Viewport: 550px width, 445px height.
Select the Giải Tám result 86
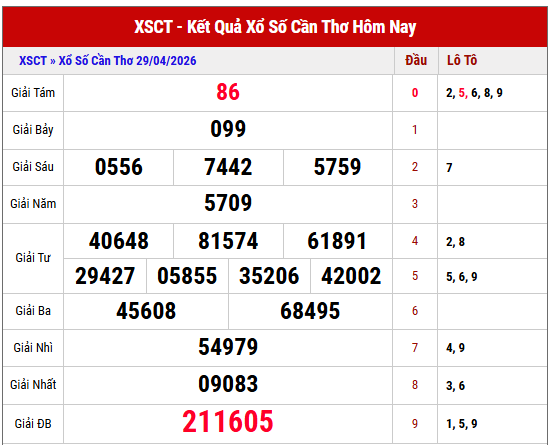(228, 92)
